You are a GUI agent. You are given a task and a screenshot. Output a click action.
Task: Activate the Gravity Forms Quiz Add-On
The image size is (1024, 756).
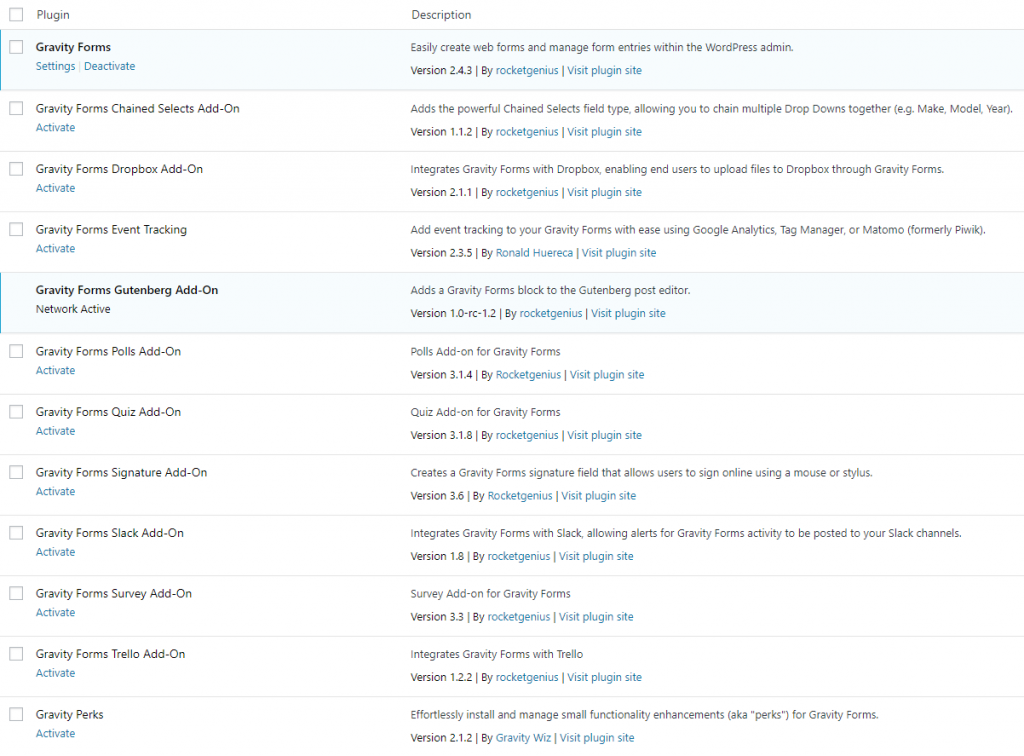coord(55,430)
